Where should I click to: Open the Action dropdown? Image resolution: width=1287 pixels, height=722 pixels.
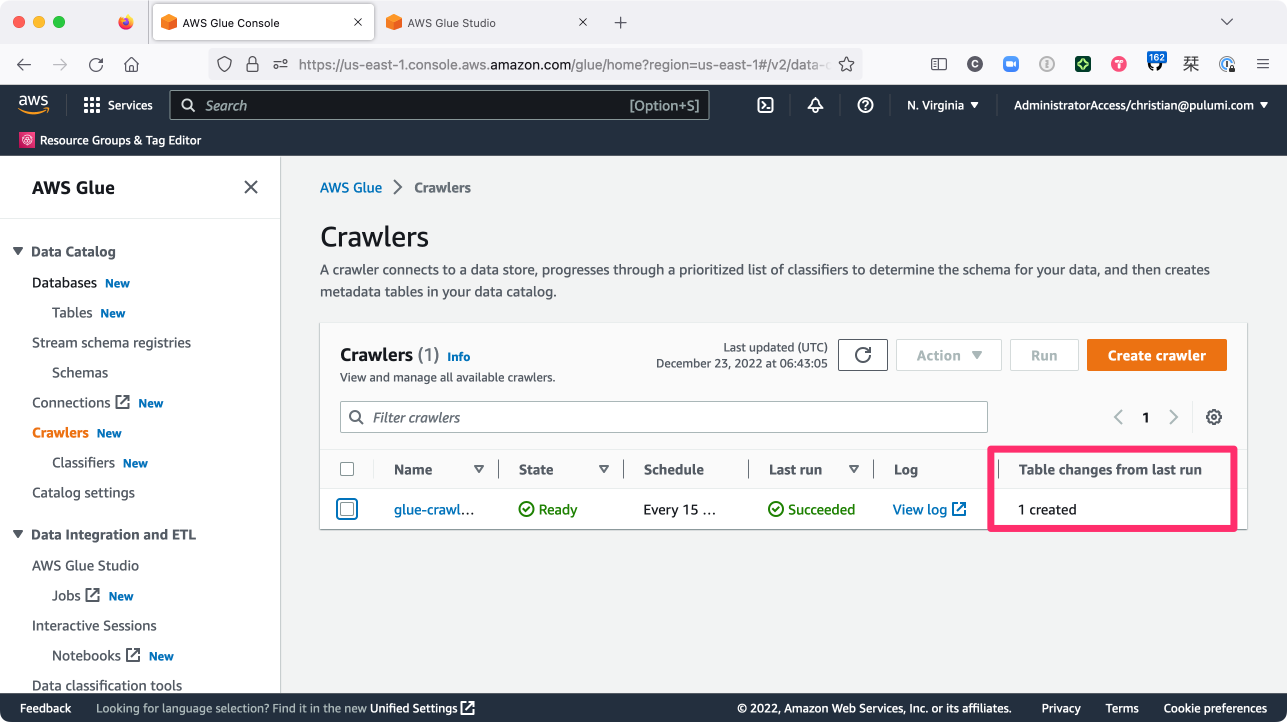point(949,355)
